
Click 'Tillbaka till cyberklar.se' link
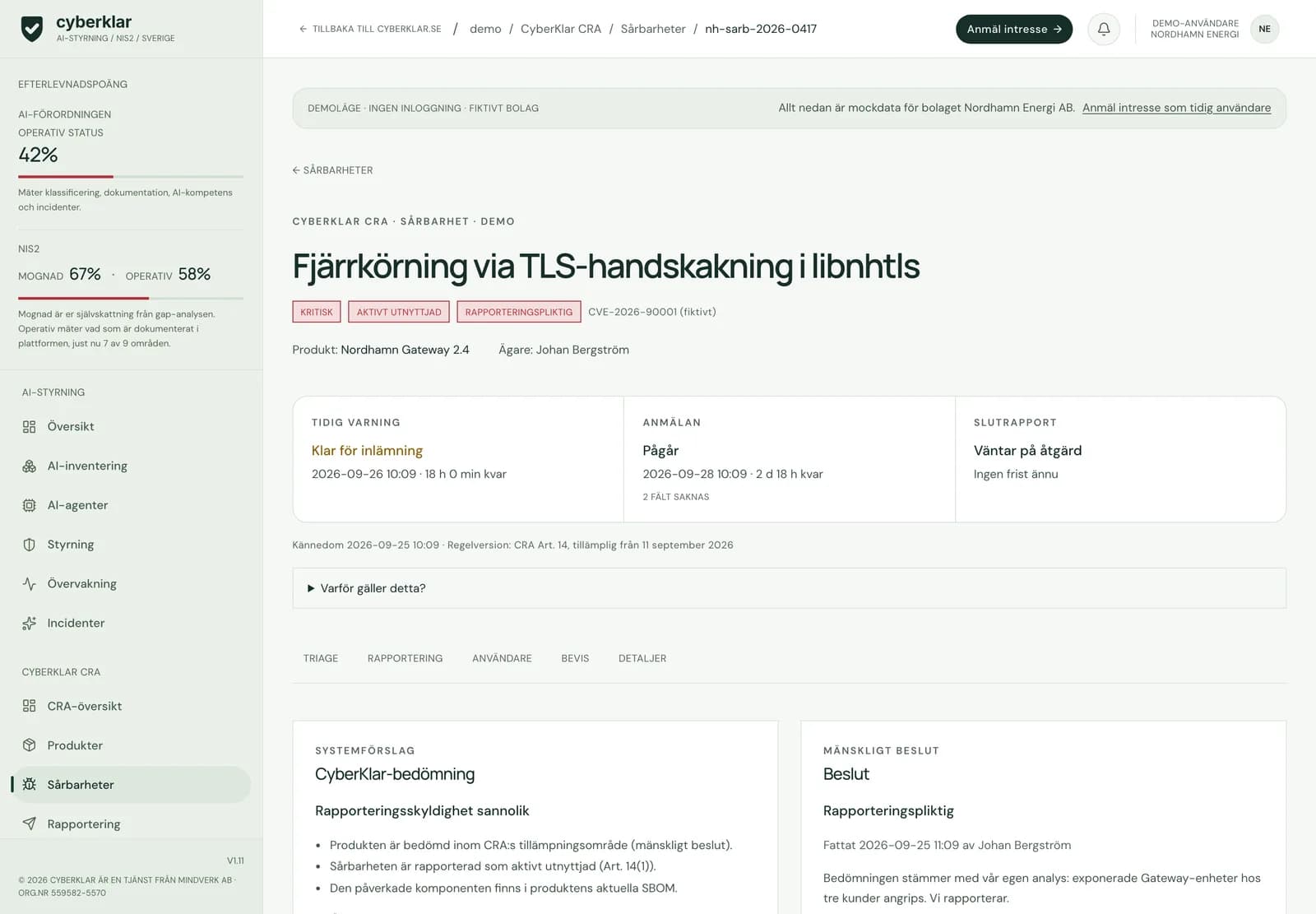pos(370,29)
